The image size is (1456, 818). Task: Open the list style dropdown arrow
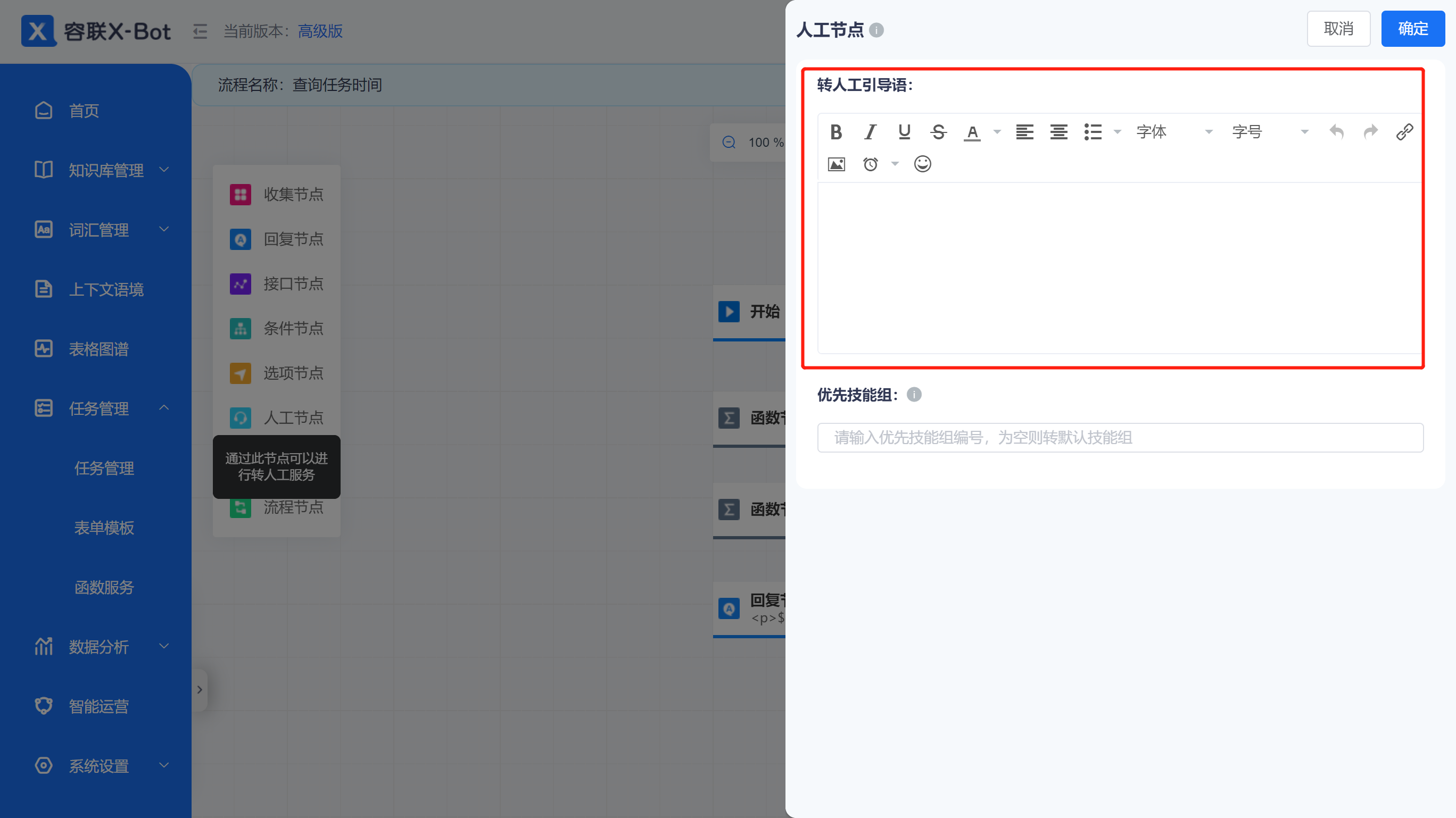(1117, 132)
